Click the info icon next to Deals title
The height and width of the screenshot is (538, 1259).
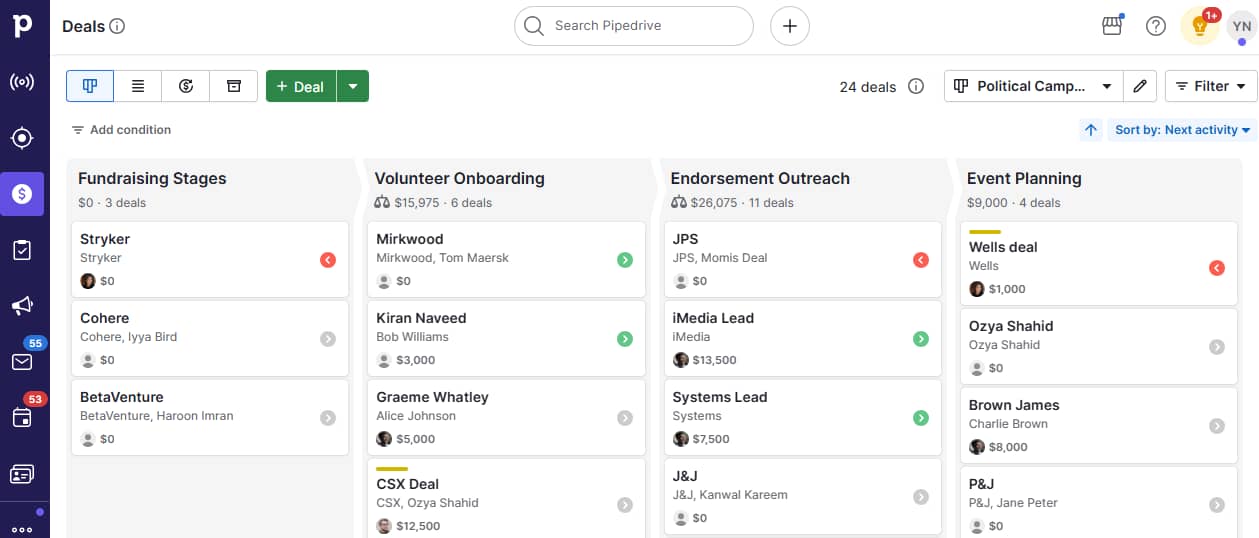click(x=117, y=26)
